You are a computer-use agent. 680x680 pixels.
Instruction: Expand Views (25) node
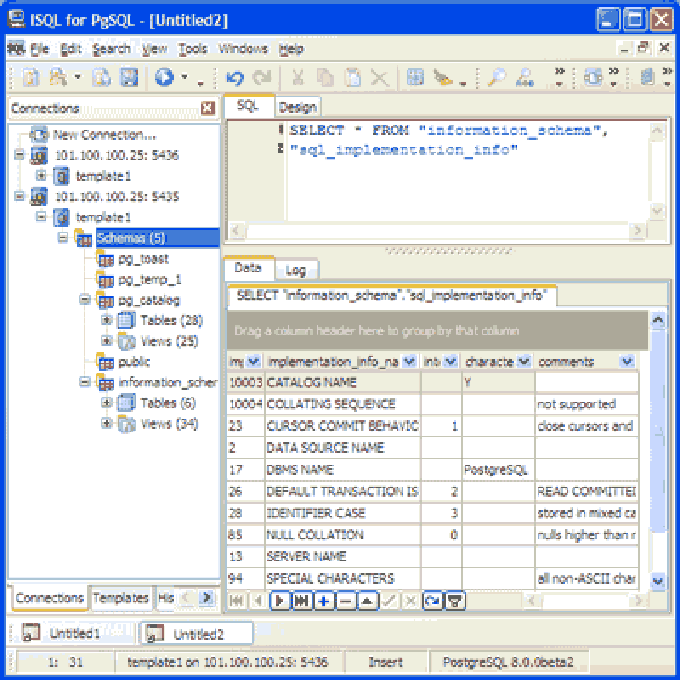click(106, 340)
